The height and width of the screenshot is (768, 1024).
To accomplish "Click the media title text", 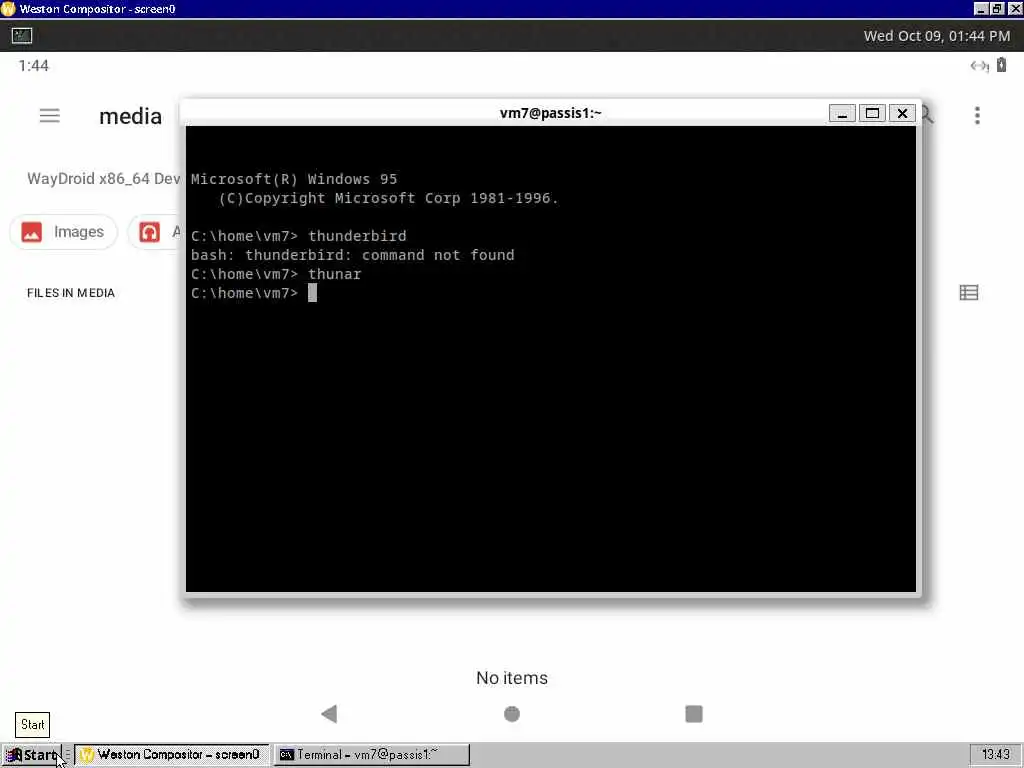I will [x=131, y=116].
